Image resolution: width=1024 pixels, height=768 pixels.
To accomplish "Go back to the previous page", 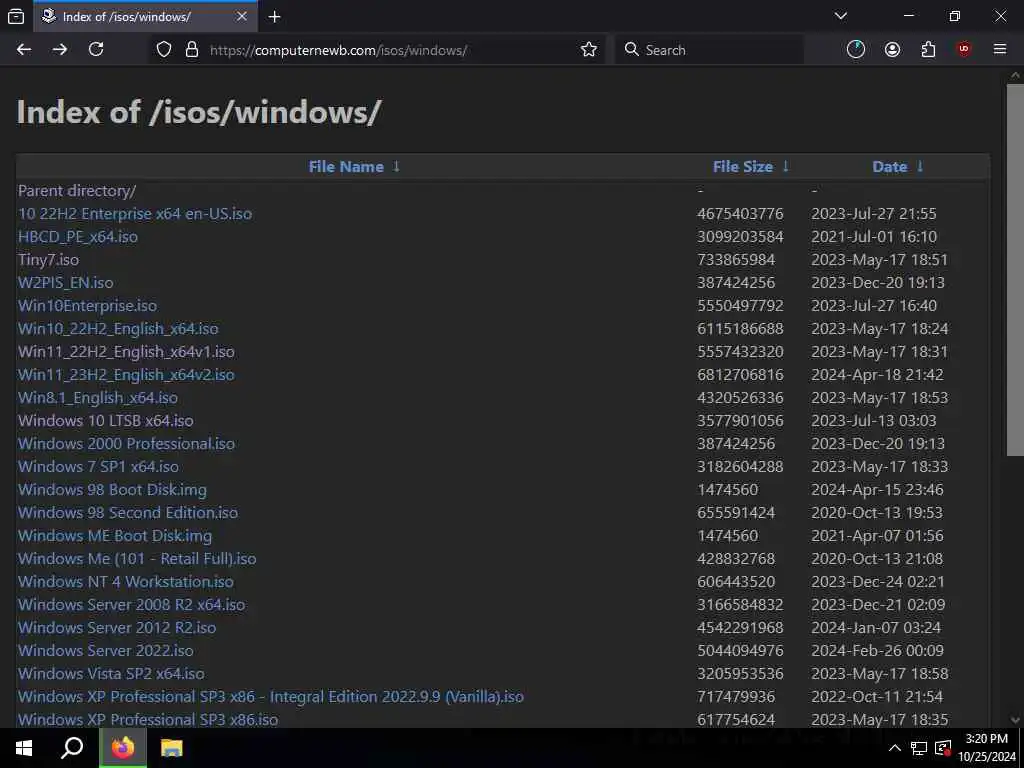I will pos(24,50).
